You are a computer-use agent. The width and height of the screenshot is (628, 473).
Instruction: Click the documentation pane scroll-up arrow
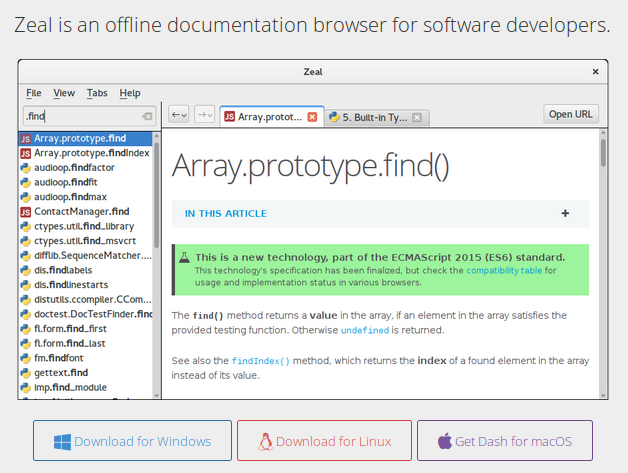click(x=603, y=133)
